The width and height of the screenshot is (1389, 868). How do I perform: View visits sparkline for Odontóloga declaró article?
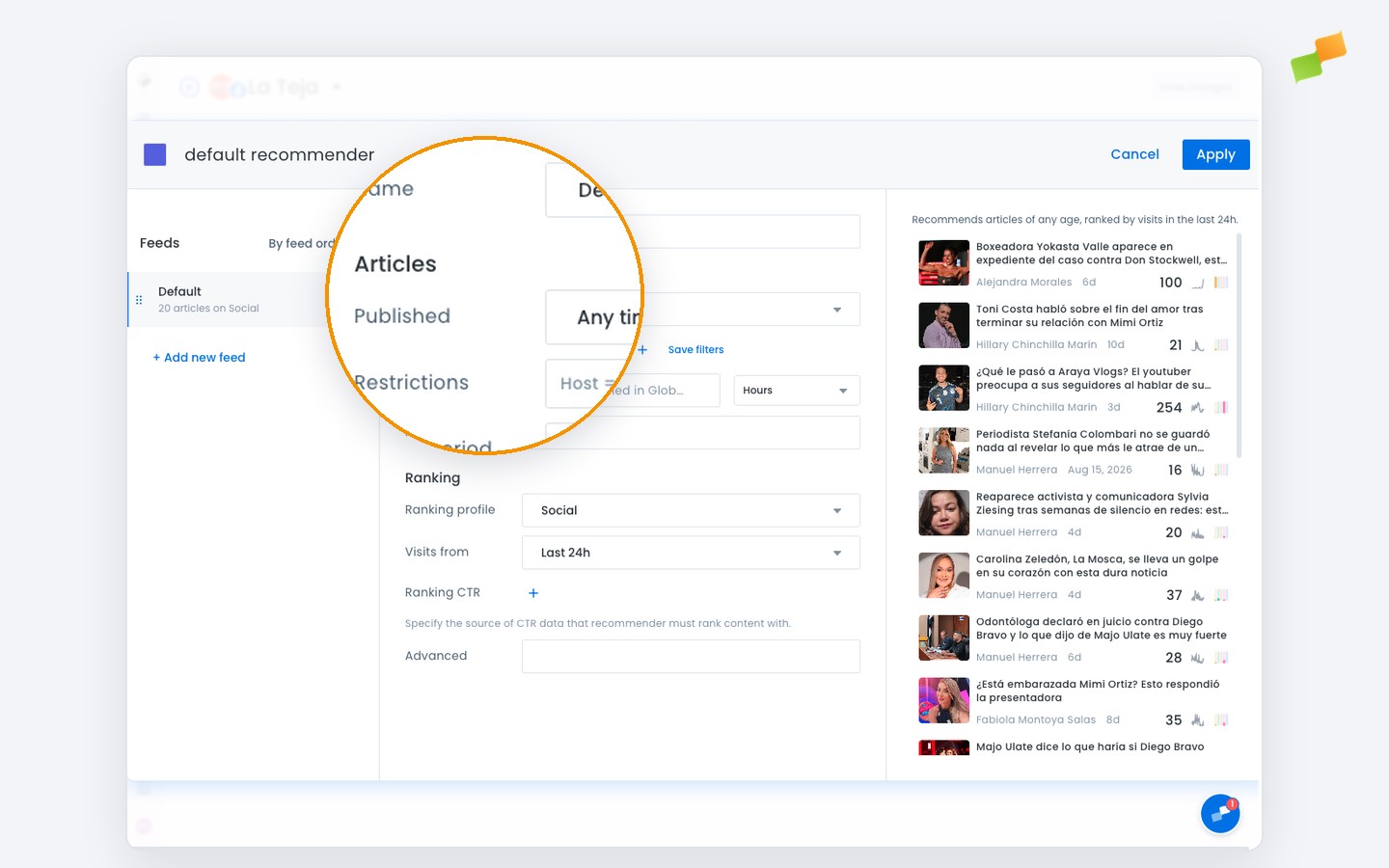click(1198, 659)
